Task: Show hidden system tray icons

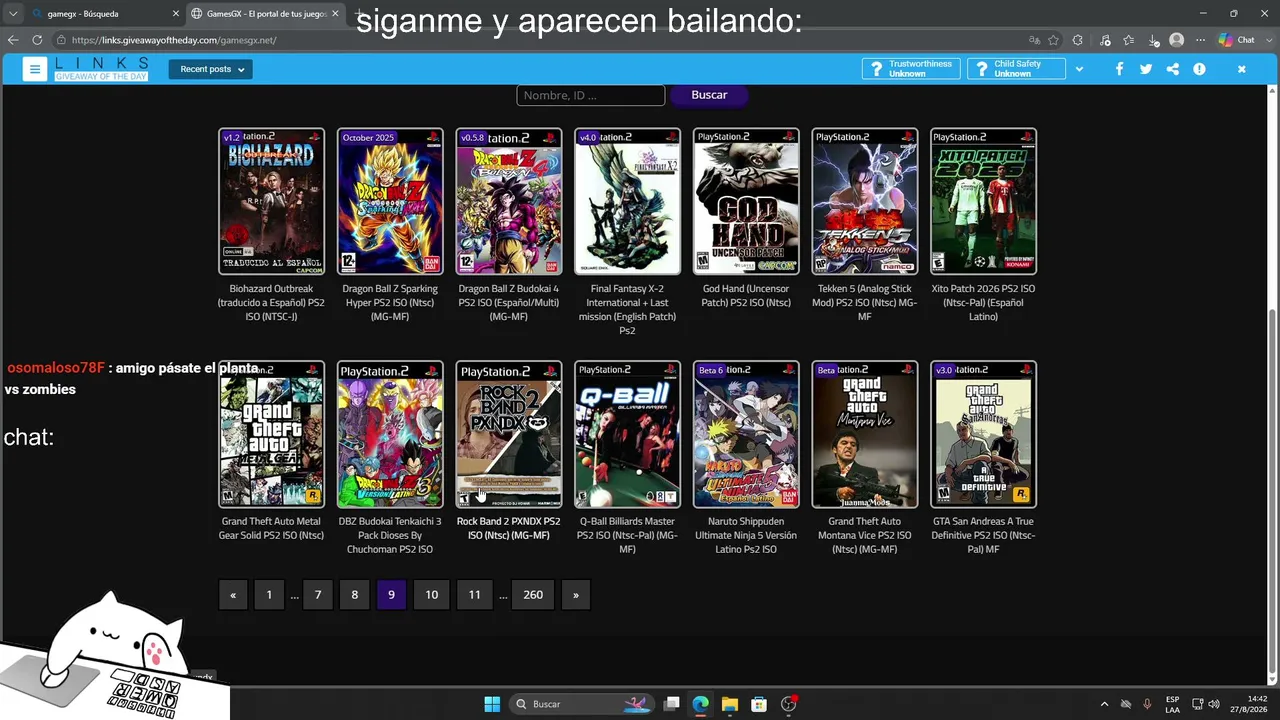Action: pyautogui.click(x=1104, y=704)
